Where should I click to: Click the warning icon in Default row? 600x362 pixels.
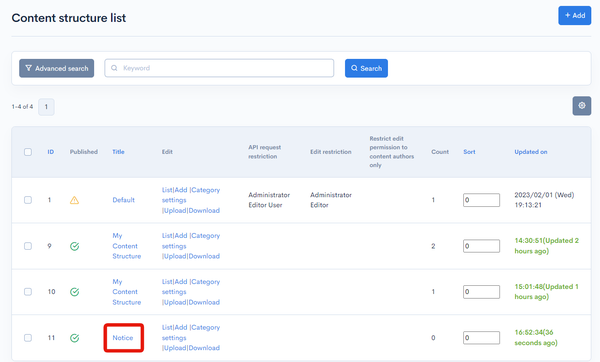(75, 200)
